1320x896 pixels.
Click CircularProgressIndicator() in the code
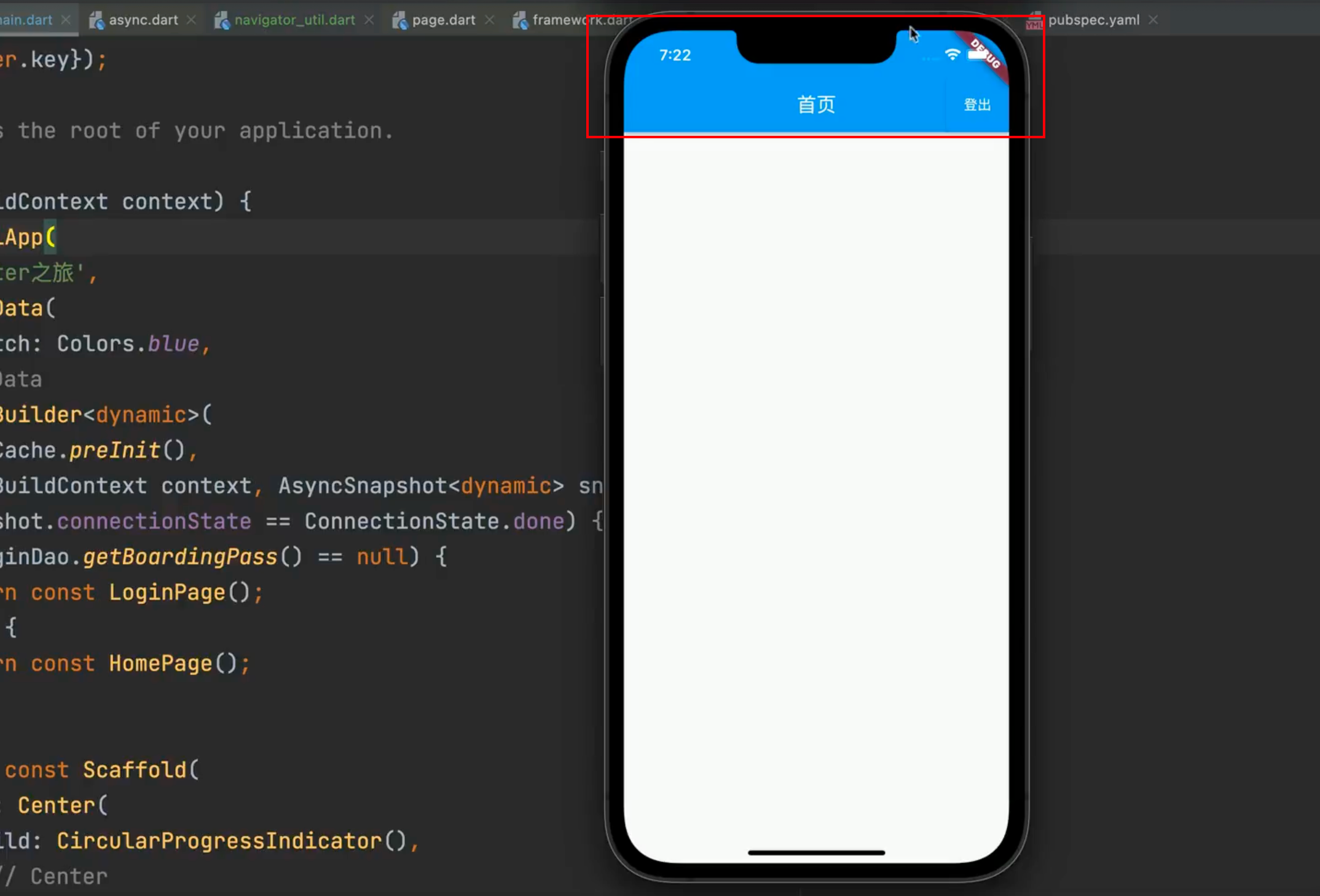pos(232,841)
